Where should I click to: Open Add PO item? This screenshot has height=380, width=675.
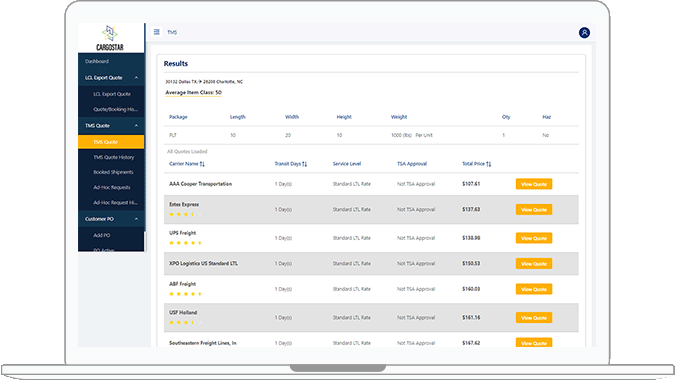102,235
